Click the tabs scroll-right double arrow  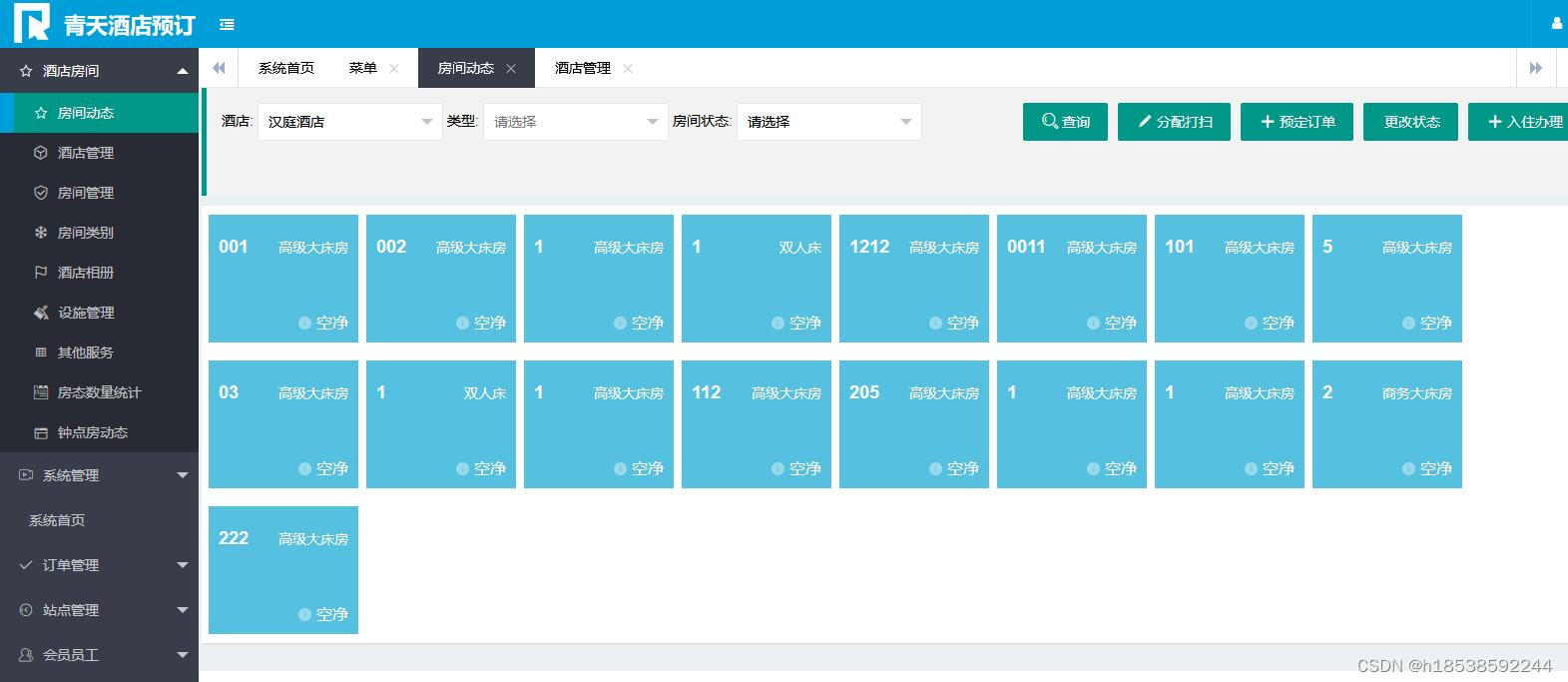tap(1536, 68)
